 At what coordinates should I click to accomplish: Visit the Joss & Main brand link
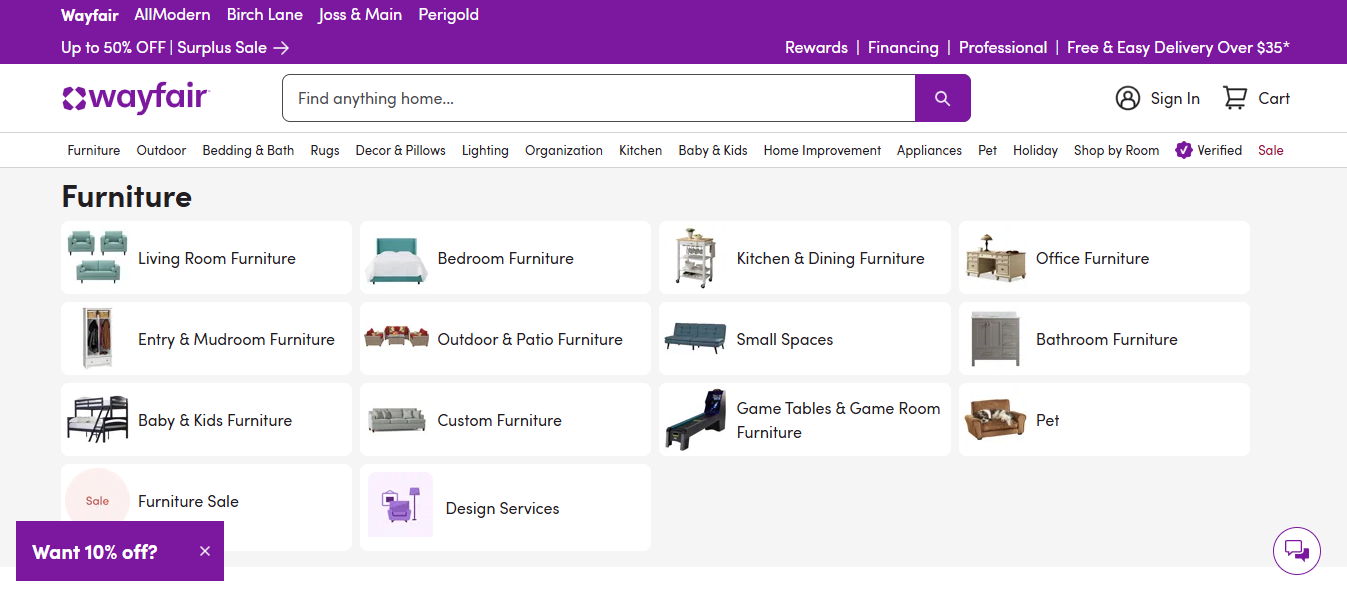(x=360, y=14)
